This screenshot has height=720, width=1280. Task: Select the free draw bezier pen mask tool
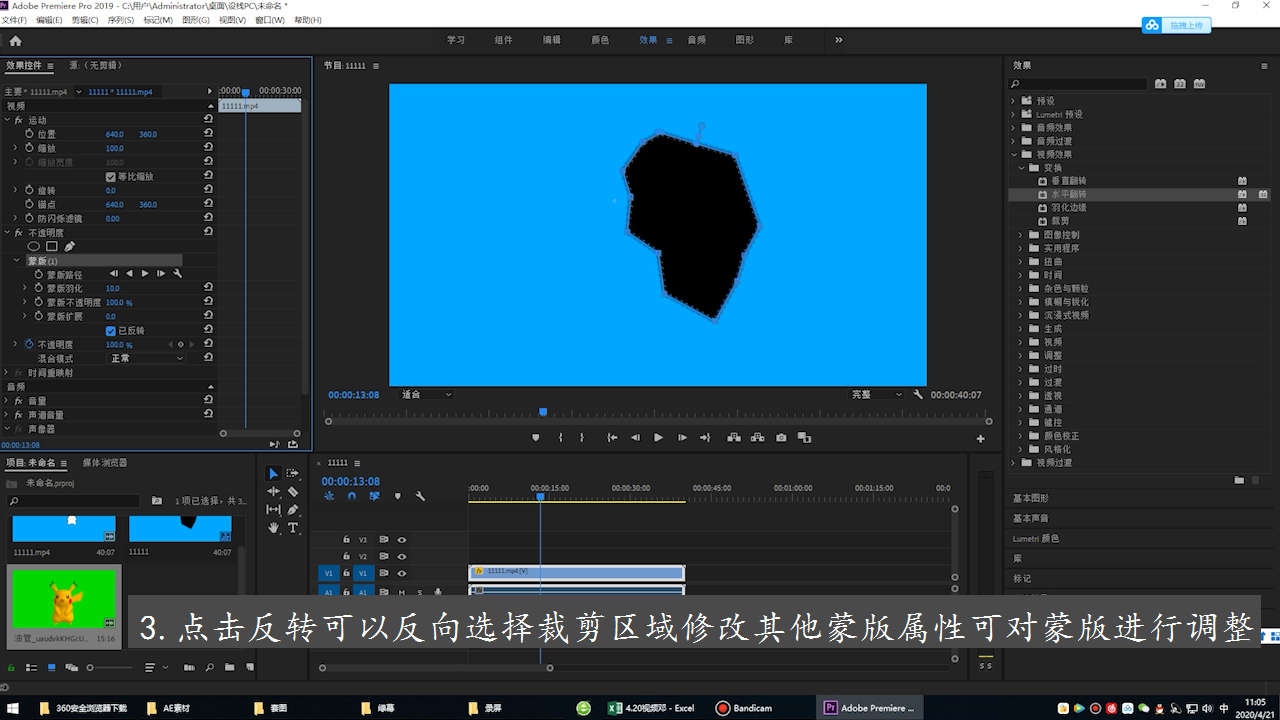69,246
